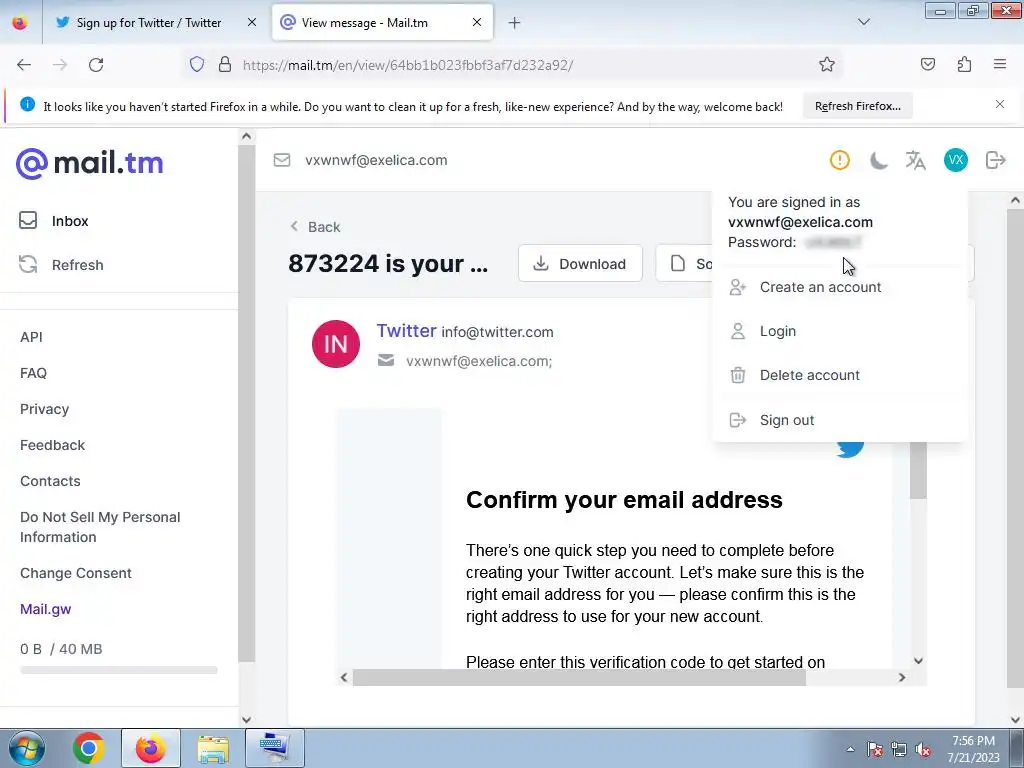
Task: Click Firefox taskbar icon
Action: [x=151, y=748]
